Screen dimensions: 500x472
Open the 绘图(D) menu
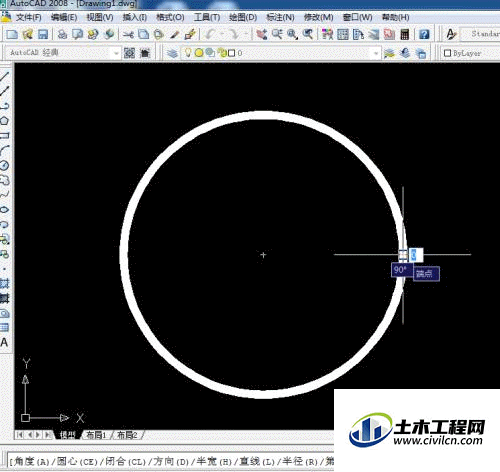click(243, 17)
